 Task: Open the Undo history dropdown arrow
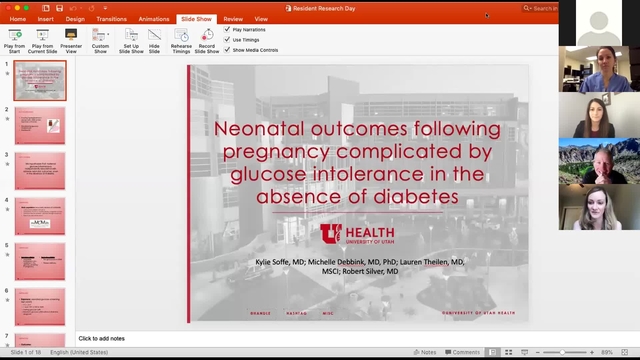[x=81, y=8]
